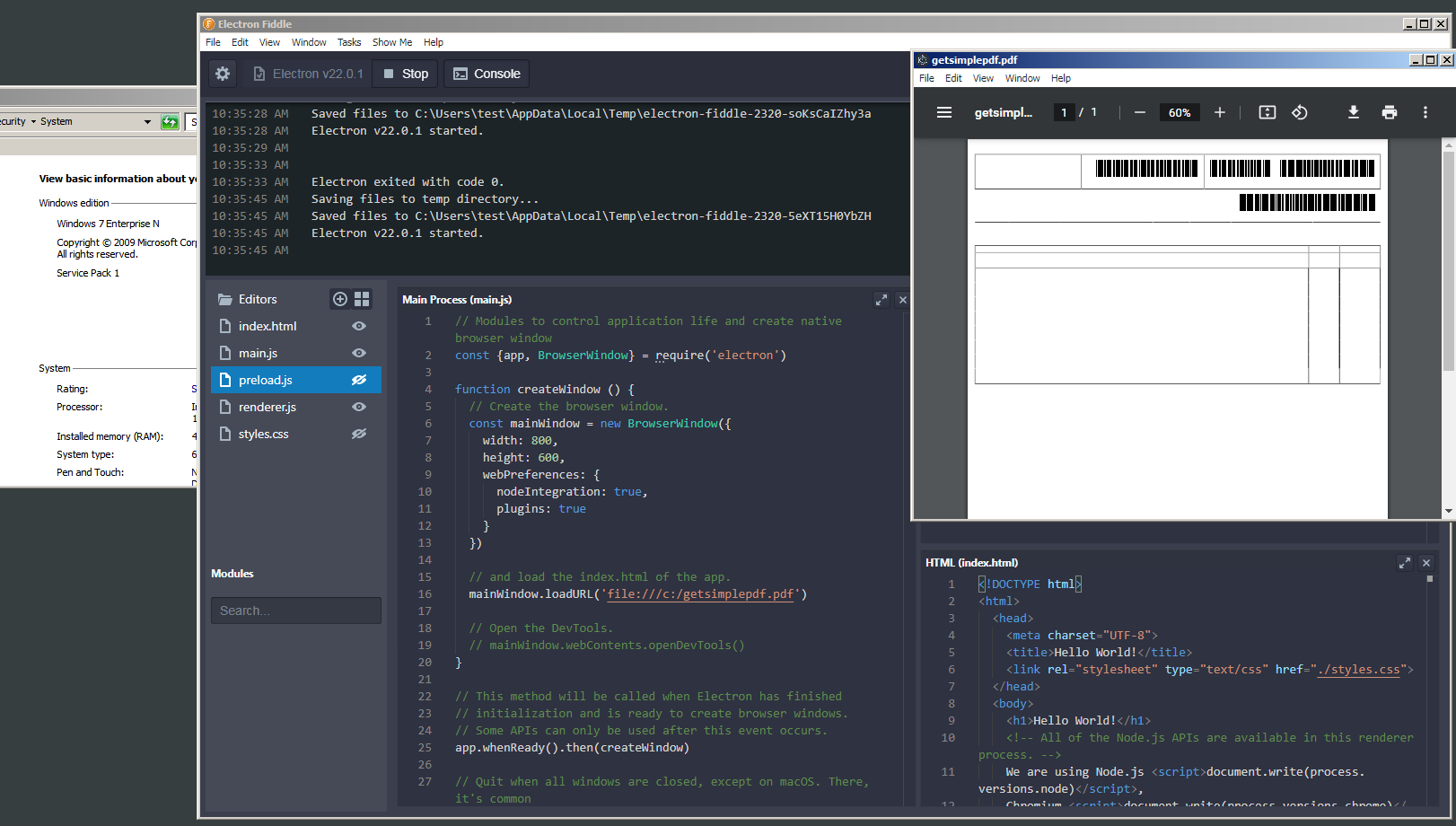This screenshot has width=1456, height=826.
Task: Open the Console panel in Electron Fiddle
Action: [x=487, y=73]
